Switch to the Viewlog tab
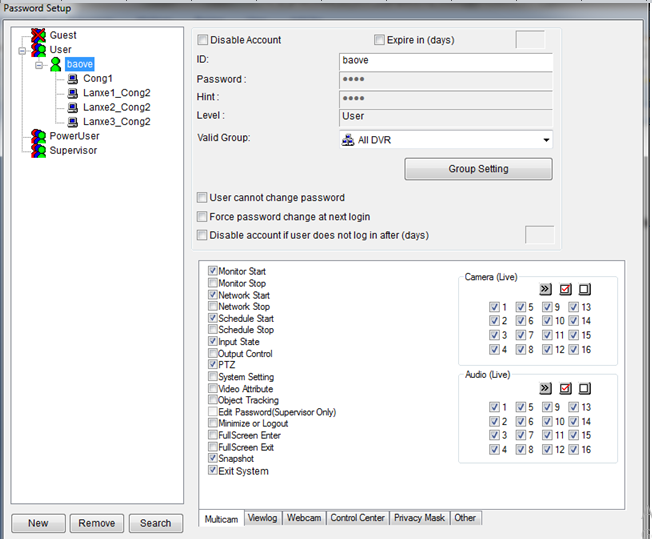Screen dimensions: 652x539 coord(263,518)
